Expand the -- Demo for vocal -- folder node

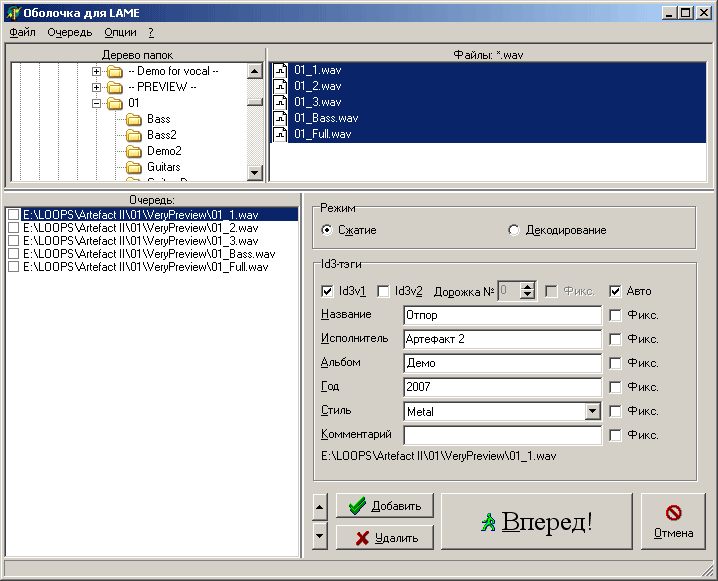pyautogui.click(x=96, y=71)
